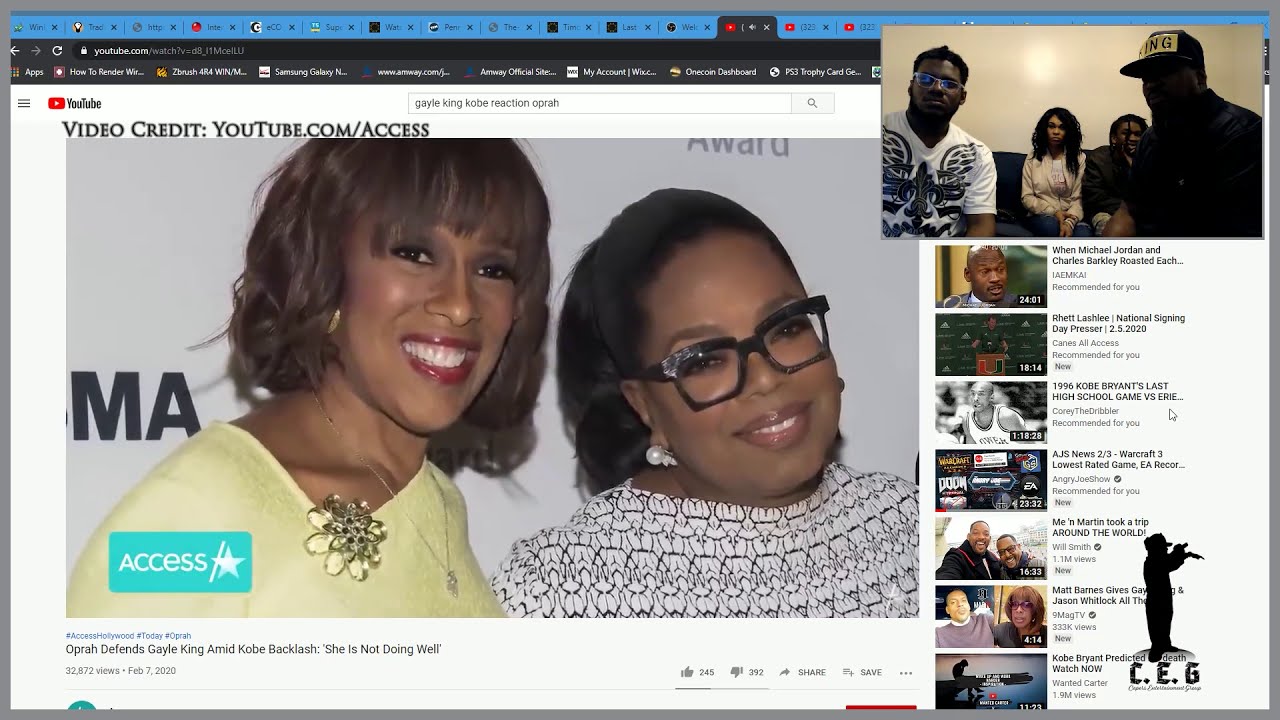This screenshot has height=720, width=1280.
Task: Share this video
Action: (x=803, y=672)
